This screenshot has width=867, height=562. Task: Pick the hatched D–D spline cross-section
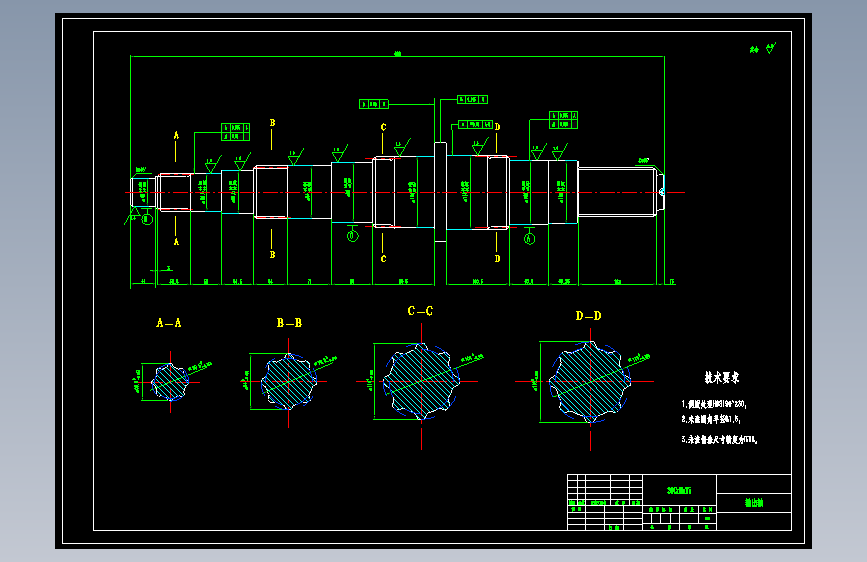[x=590, y=382]
